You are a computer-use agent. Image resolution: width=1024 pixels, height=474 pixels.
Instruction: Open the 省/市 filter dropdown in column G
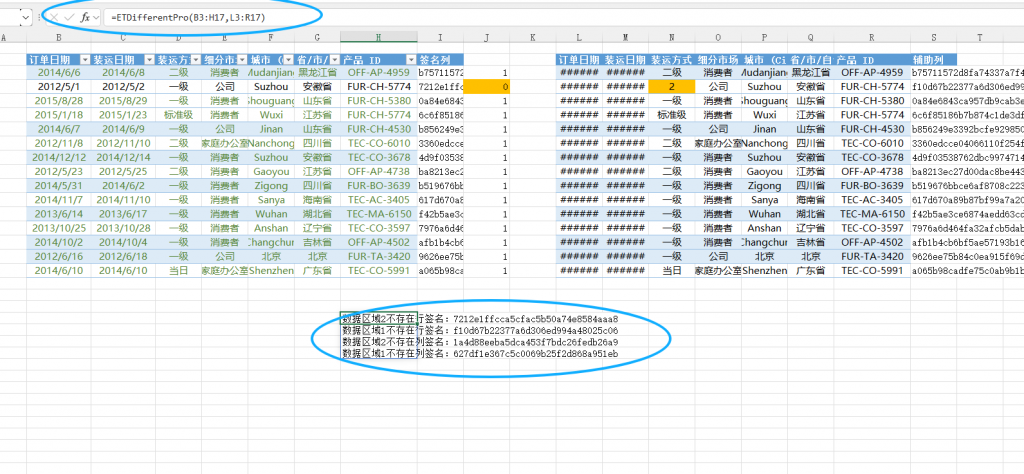pos(334,59)
